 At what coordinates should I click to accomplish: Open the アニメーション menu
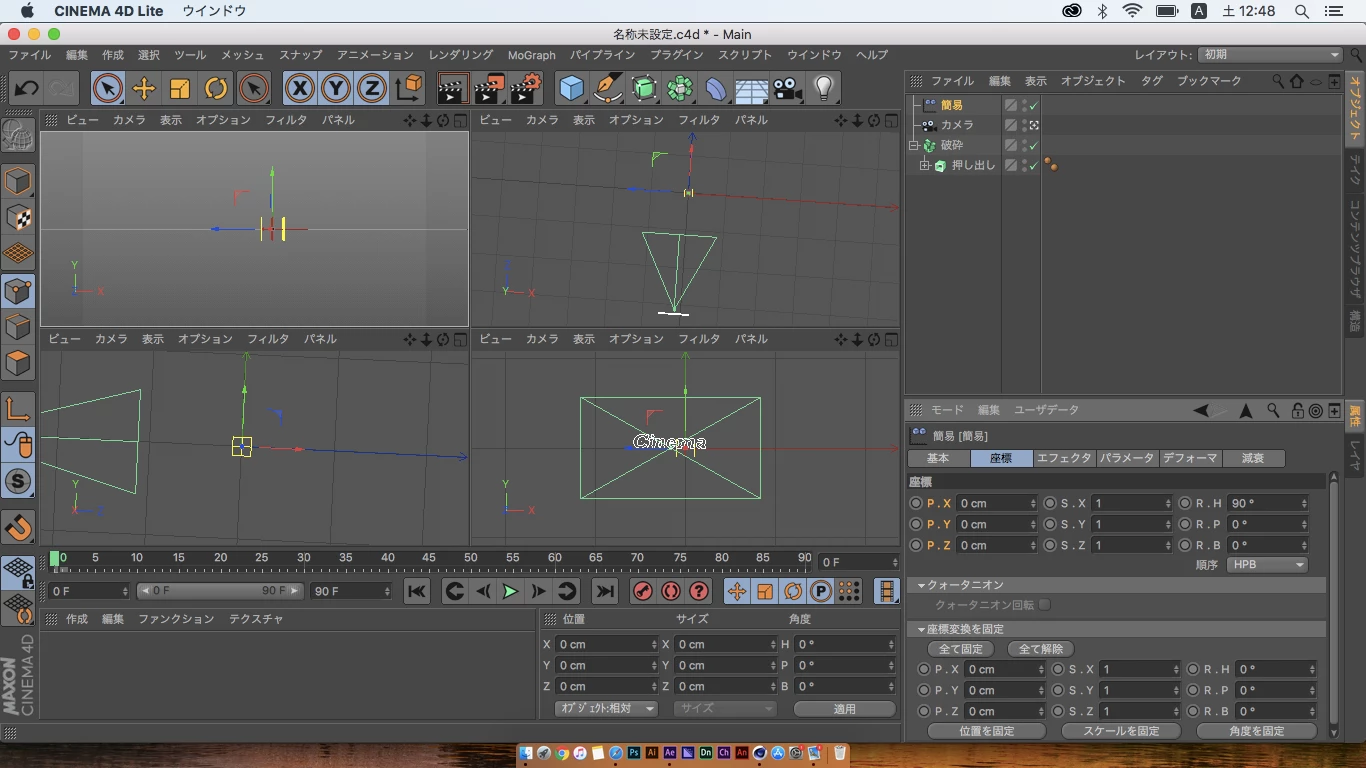pos(375,55)
